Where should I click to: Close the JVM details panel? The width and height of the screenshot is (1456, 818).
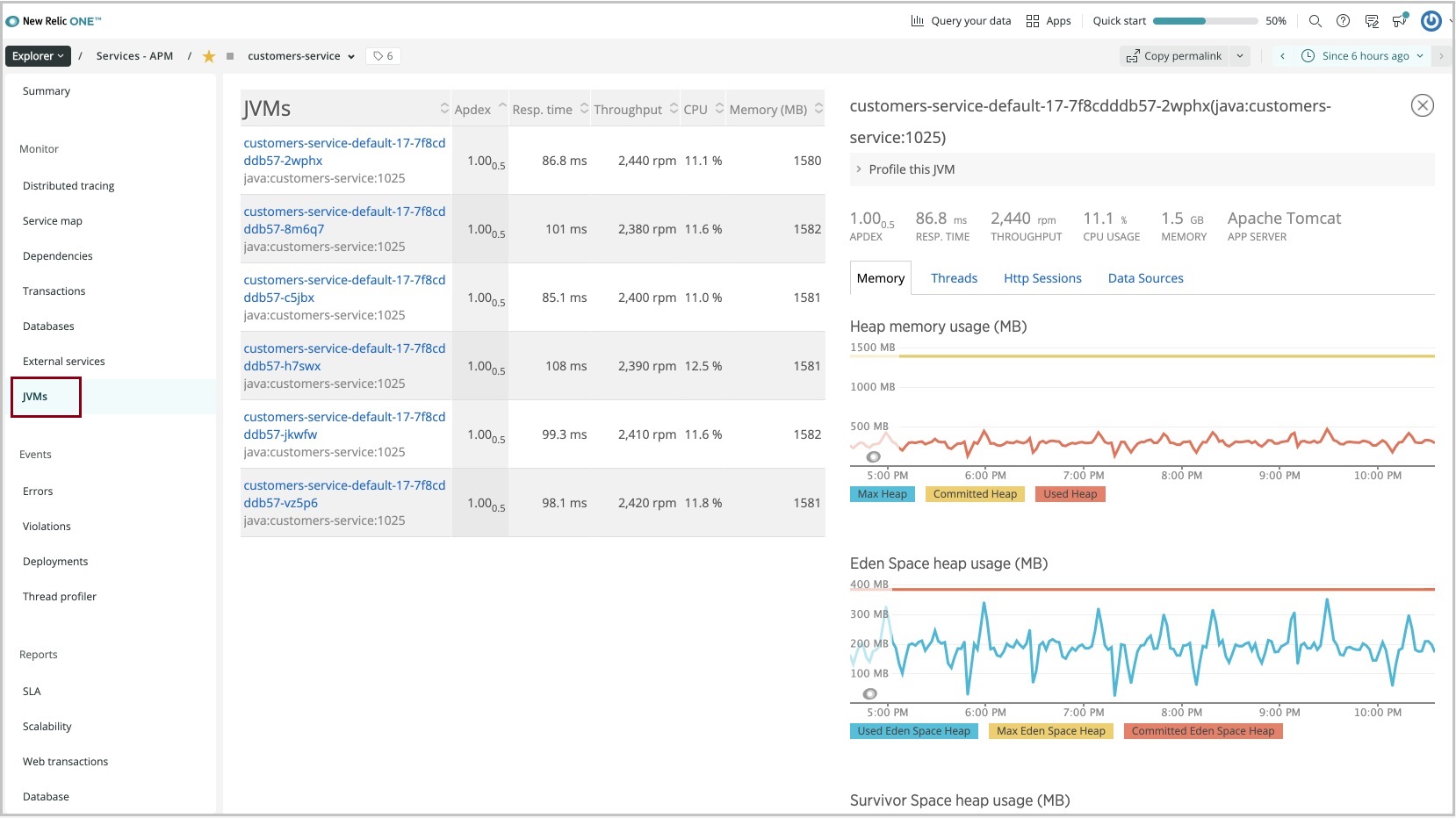click(1422, 106)
